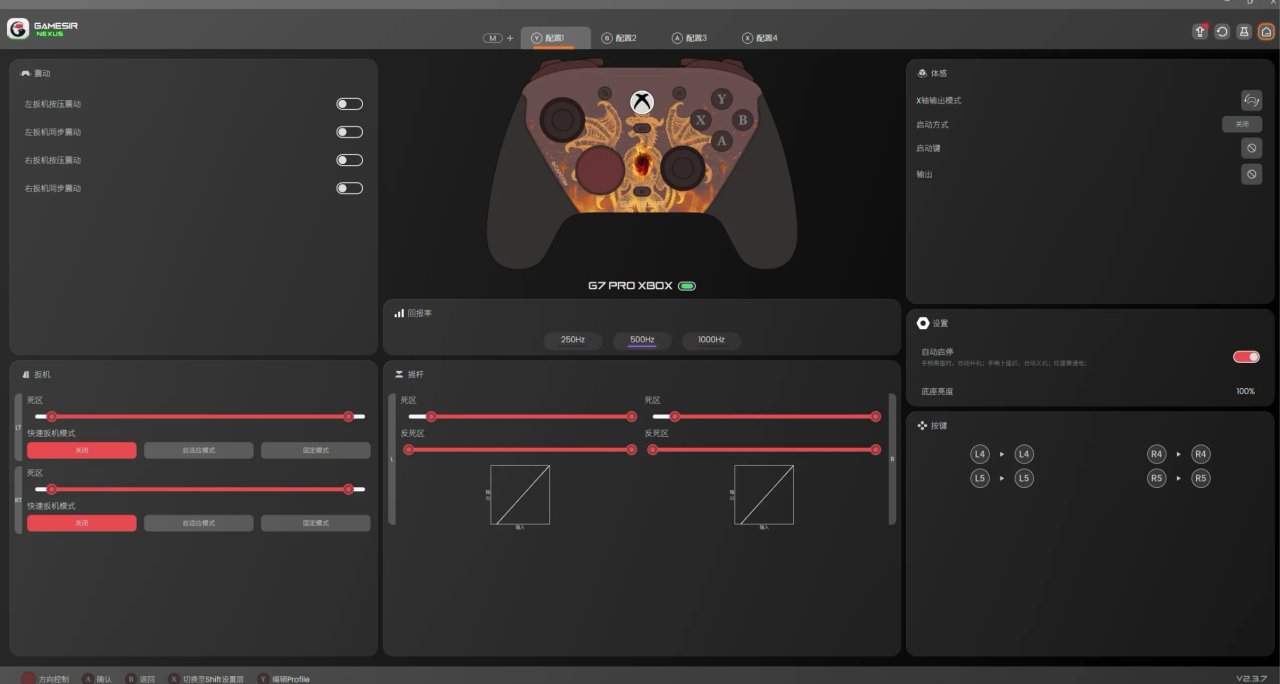Click the source L4 button icon
Viewport: 1280px width, 684px height.
(x=980, y=454)
